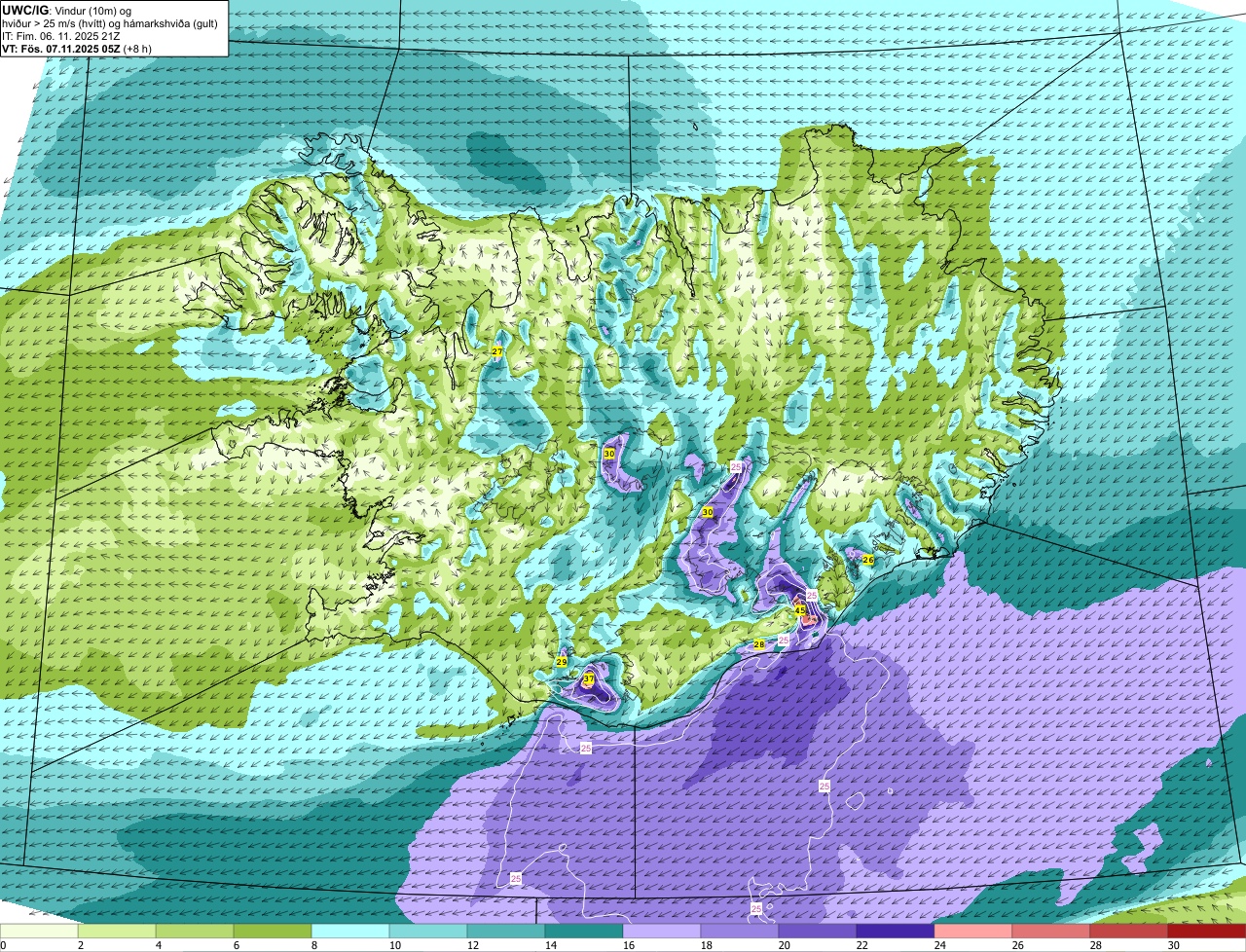Viewport: 1246px width, 952px height.
Task: Click the legend scale value 2
Action: pyautogui.click(x=80, y=945)
